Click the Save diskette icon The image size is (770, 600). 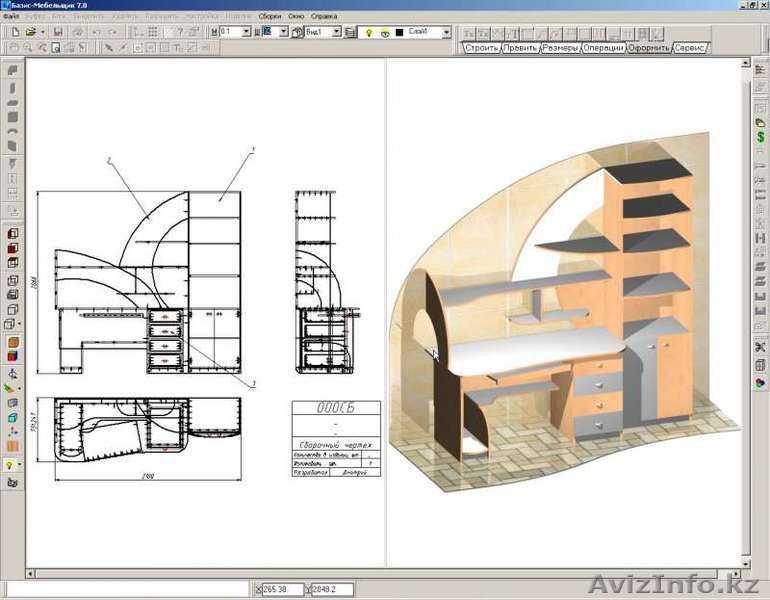(58, 32)
